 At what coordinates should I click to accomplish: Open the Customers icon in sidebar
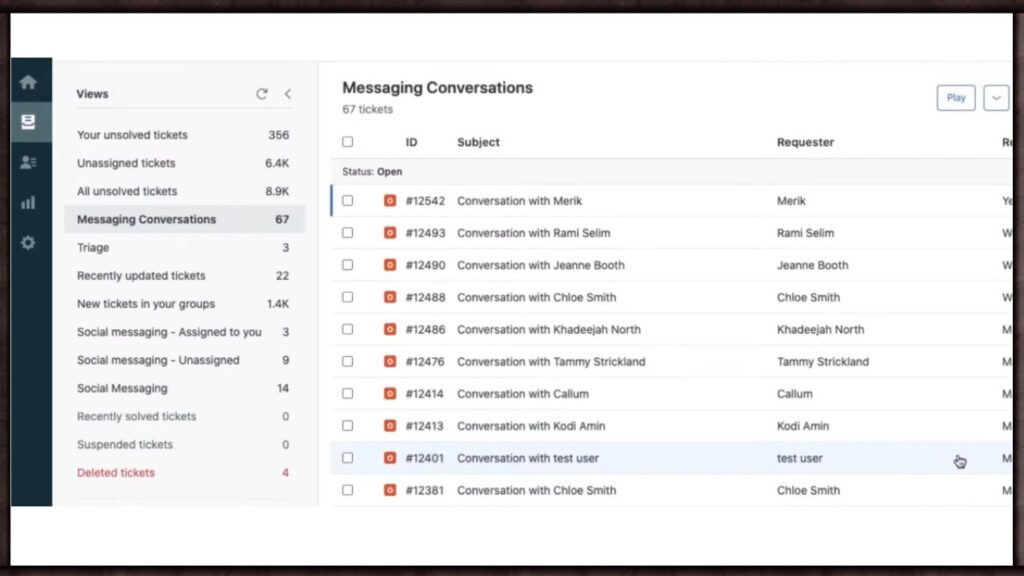[x=28, y=162]
